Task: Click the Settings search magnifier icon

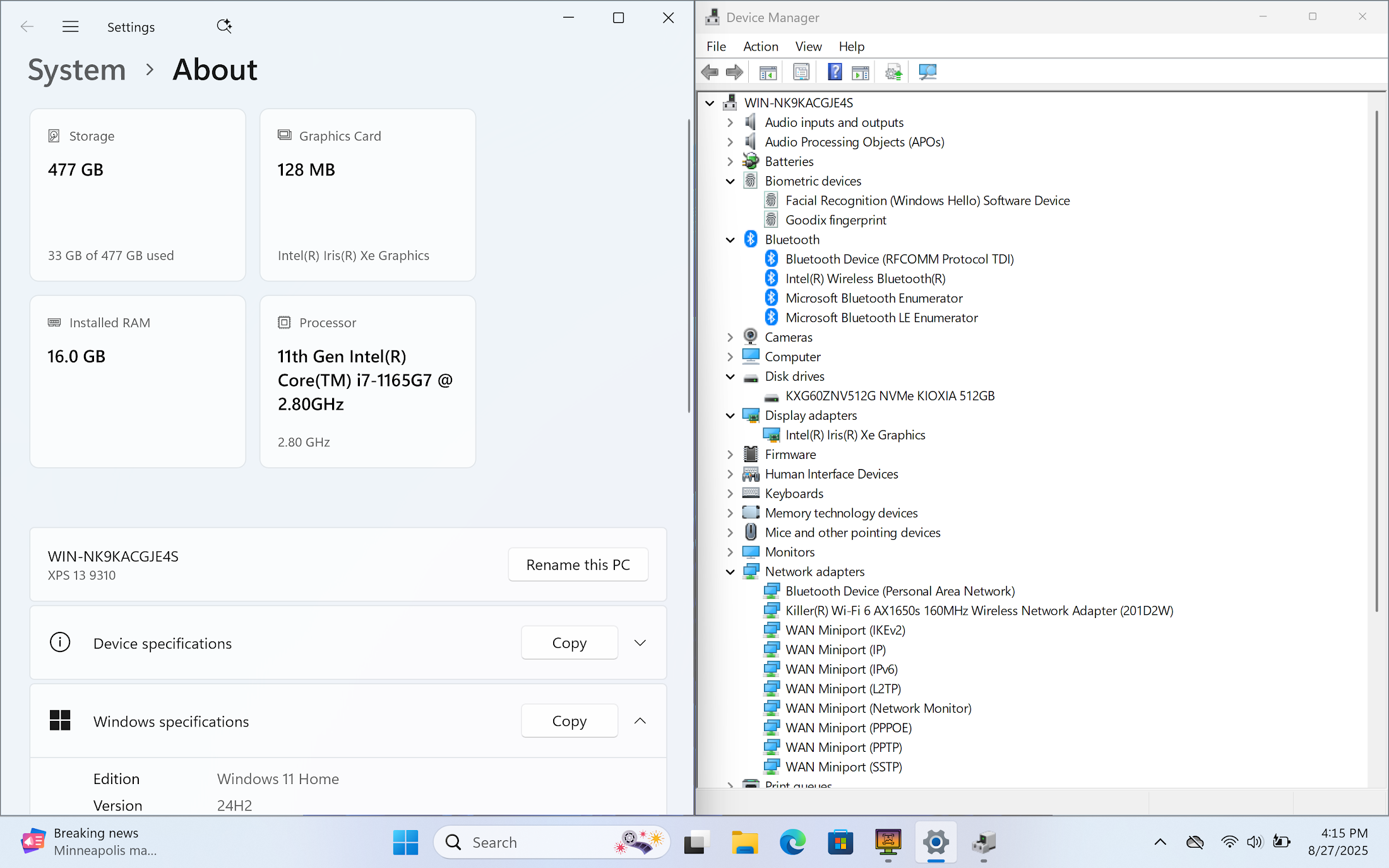Action: pyautogui.click(x=224, y=26)
